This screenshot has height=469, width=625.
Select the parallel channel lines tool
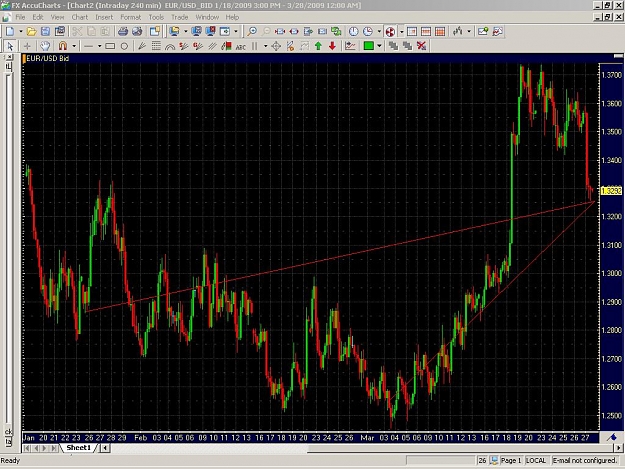tap(212, 46)
